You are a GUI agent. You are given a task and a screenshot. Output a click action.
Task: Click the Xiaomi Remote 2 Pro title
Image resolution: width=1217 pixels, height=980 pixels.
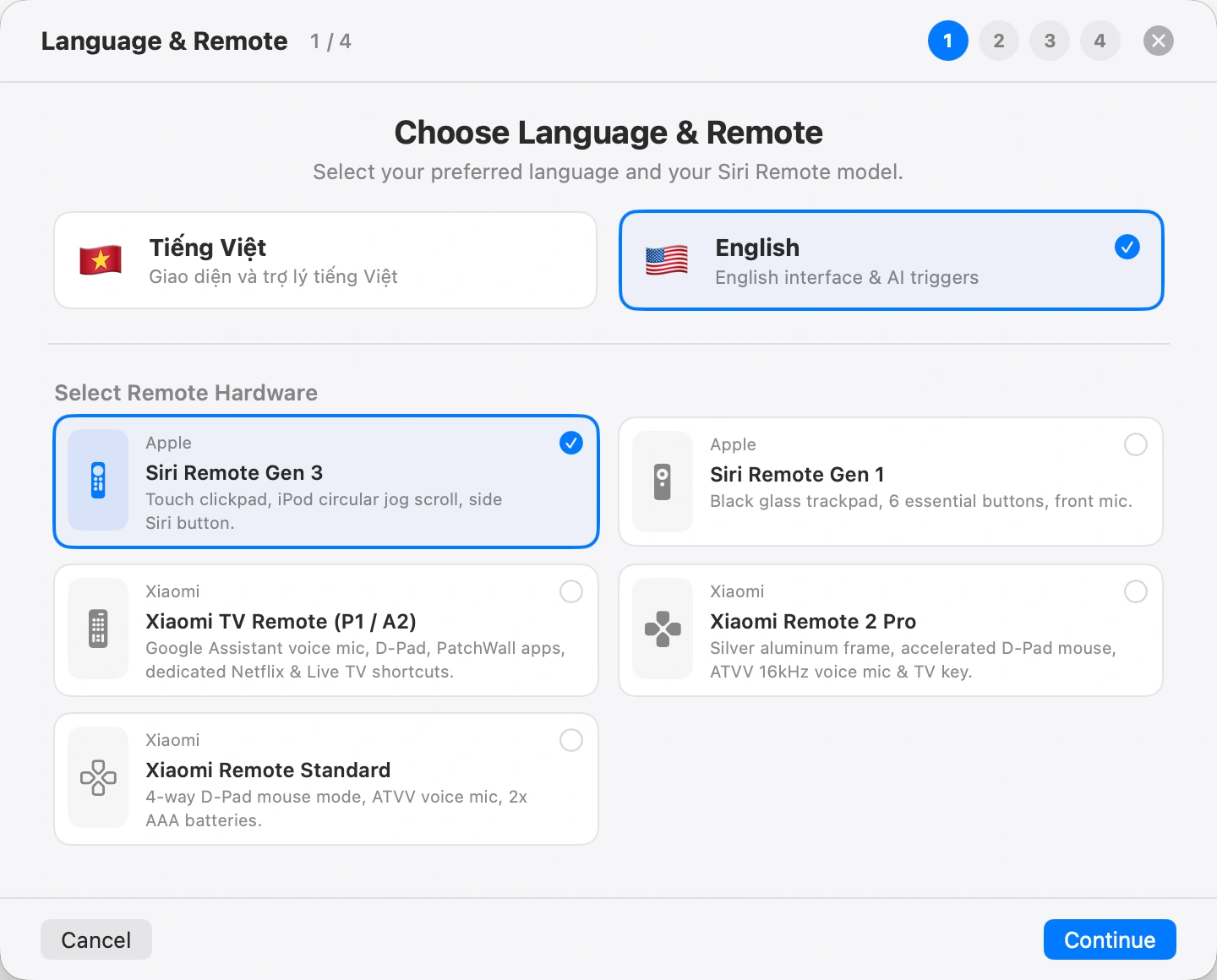813,622
